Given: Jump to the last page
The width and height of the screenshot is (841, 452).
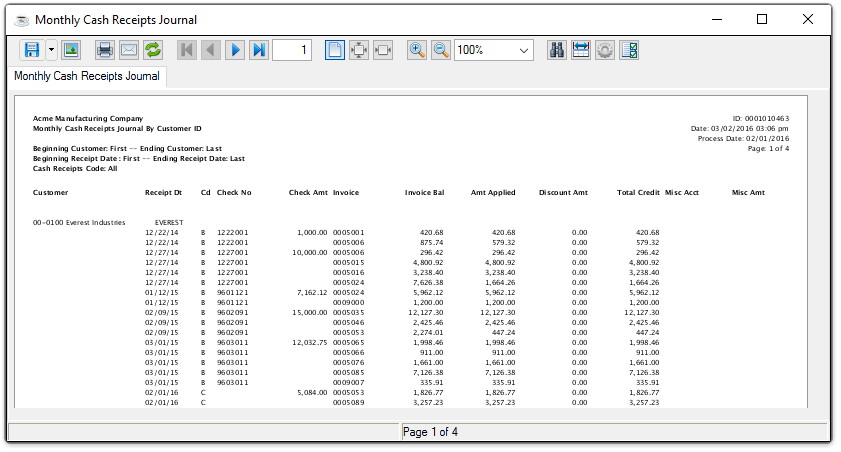Looking at the screenshot, I should pyautogui.click(x=259, y=50).
